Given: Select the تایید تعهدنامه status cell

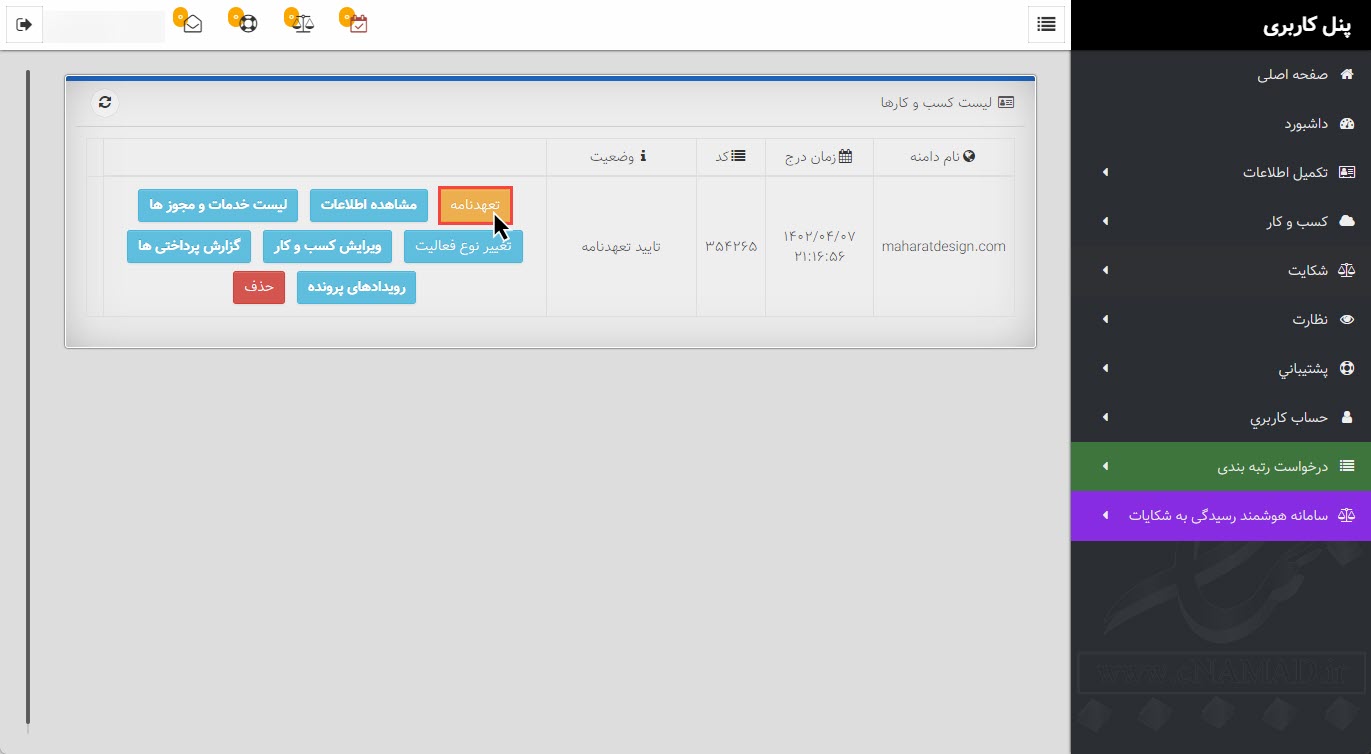Looking at the screenshot, I should 621,246.
